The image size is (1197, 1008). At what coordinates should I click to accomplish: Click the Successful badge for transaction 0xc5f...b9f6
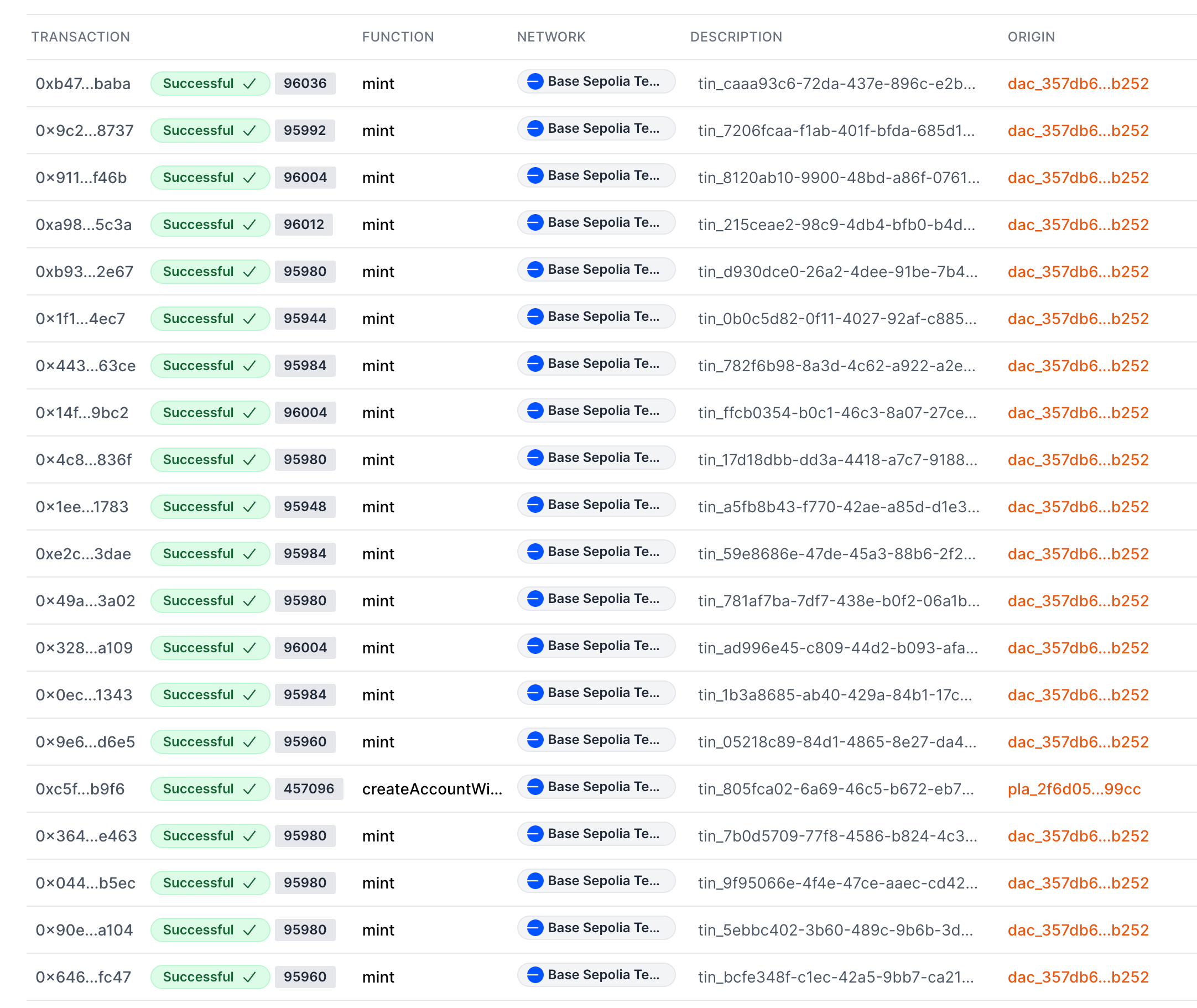click(210, 788)
